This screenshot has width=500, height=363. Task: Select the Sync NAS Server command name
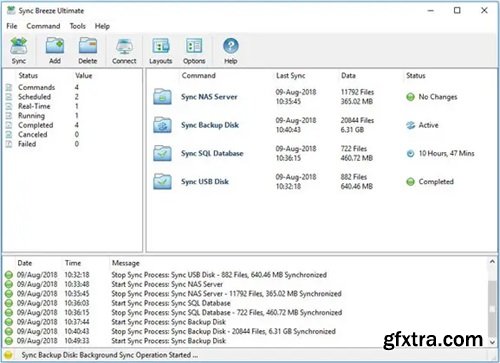point(209,97)
